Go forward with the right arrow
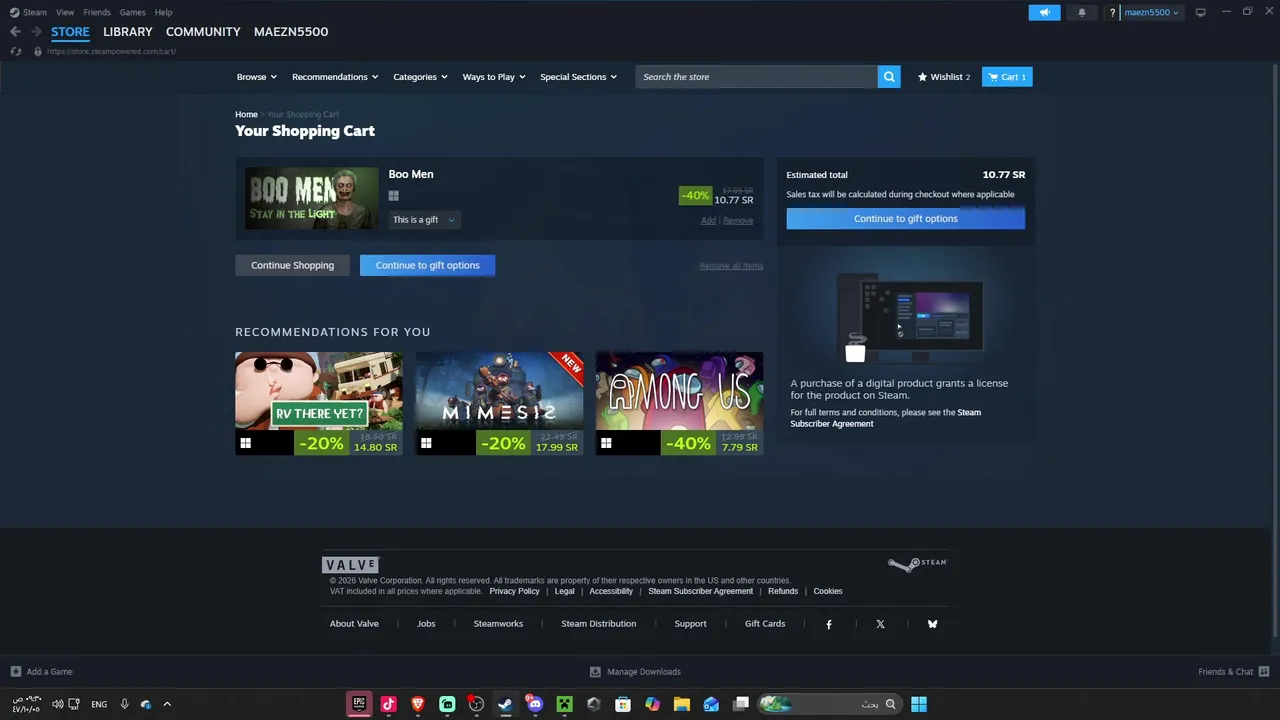Image resolution: width=1280 pixels, height=720 pixels. coord(36,31)
